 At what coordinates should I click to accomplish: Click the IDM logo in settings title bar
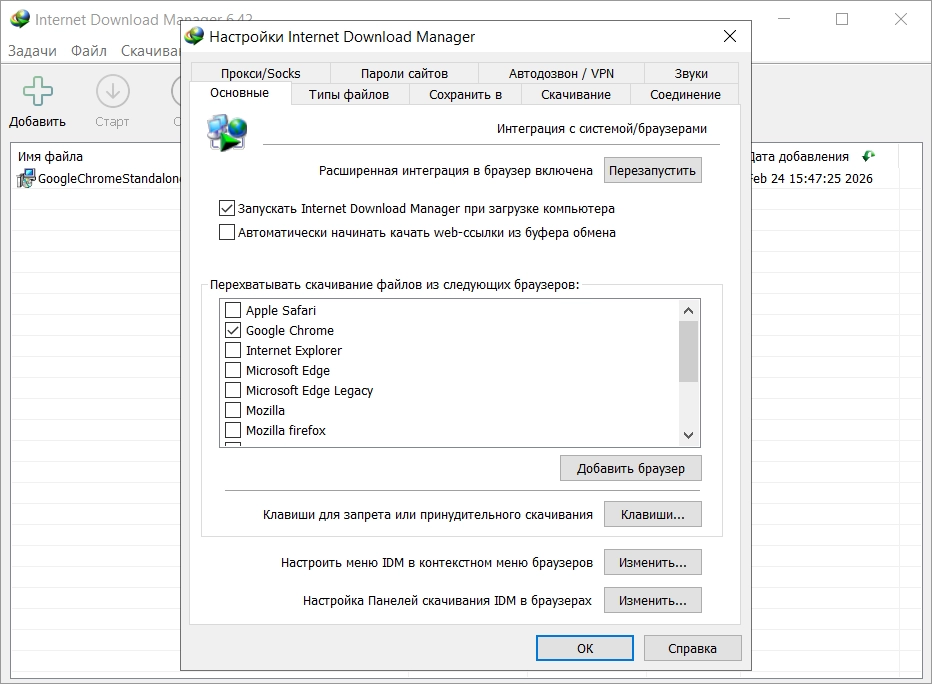click(194, 36)
